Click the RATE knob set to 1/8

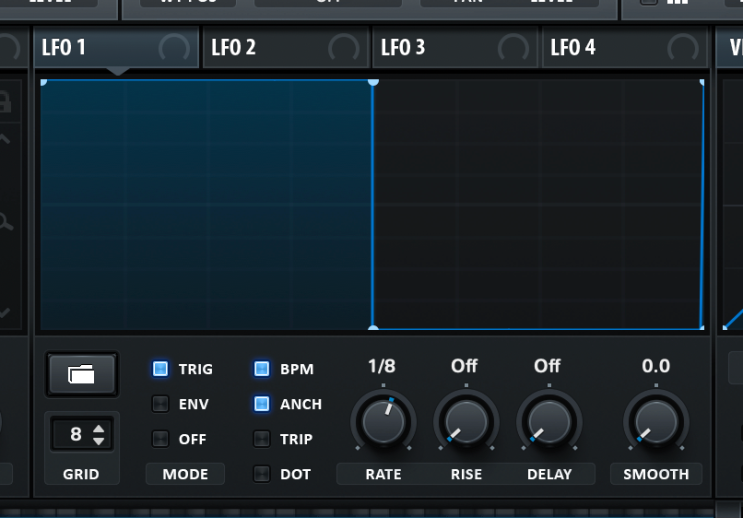pyautogui.click(x=383, y=422)
